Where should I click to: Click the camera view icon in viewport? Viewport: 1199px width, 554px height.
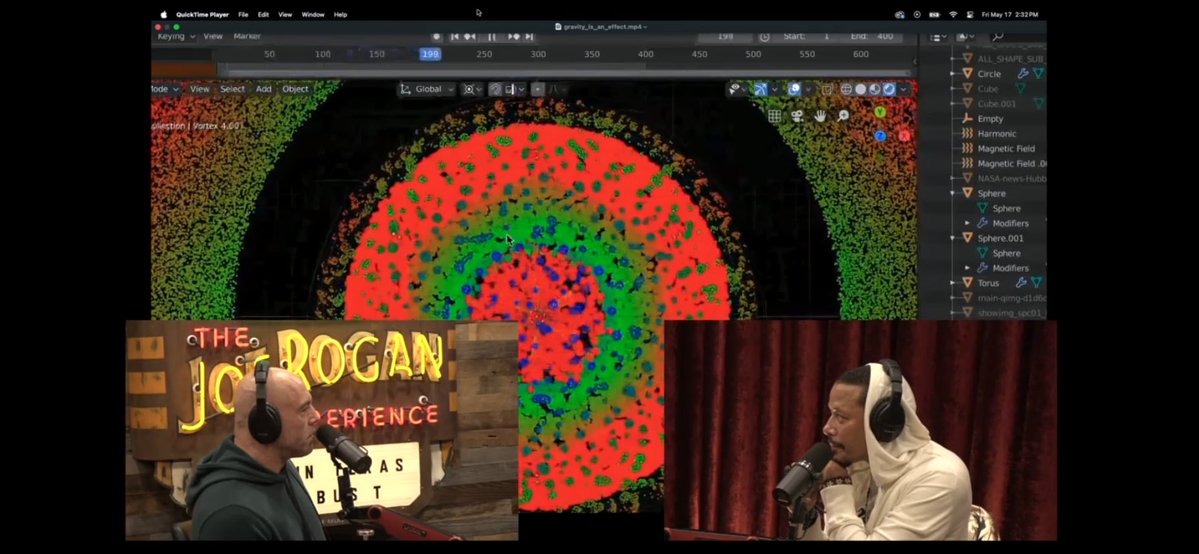797,116
